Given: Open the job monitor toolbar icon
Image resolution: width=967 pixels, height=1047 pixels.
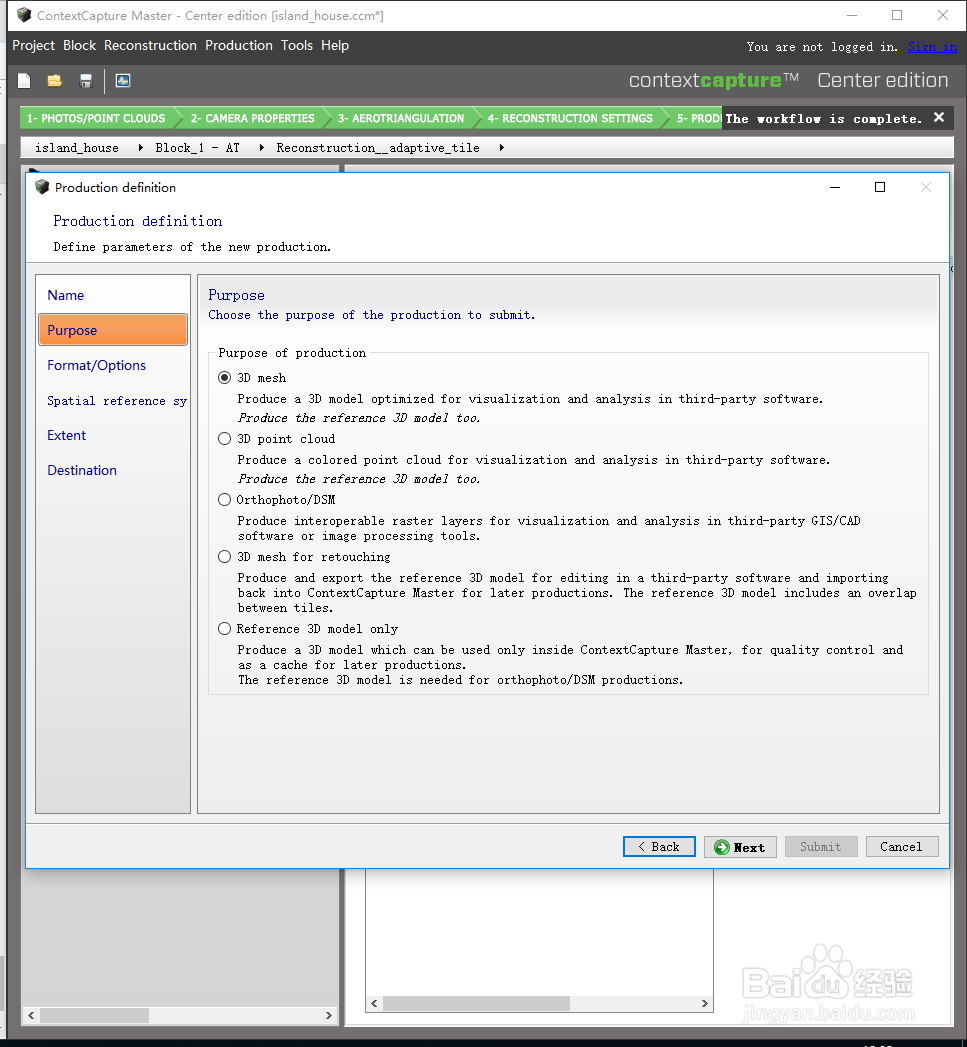Looking at the screenshot, I should pyautogui.click(x=123, y=81).
